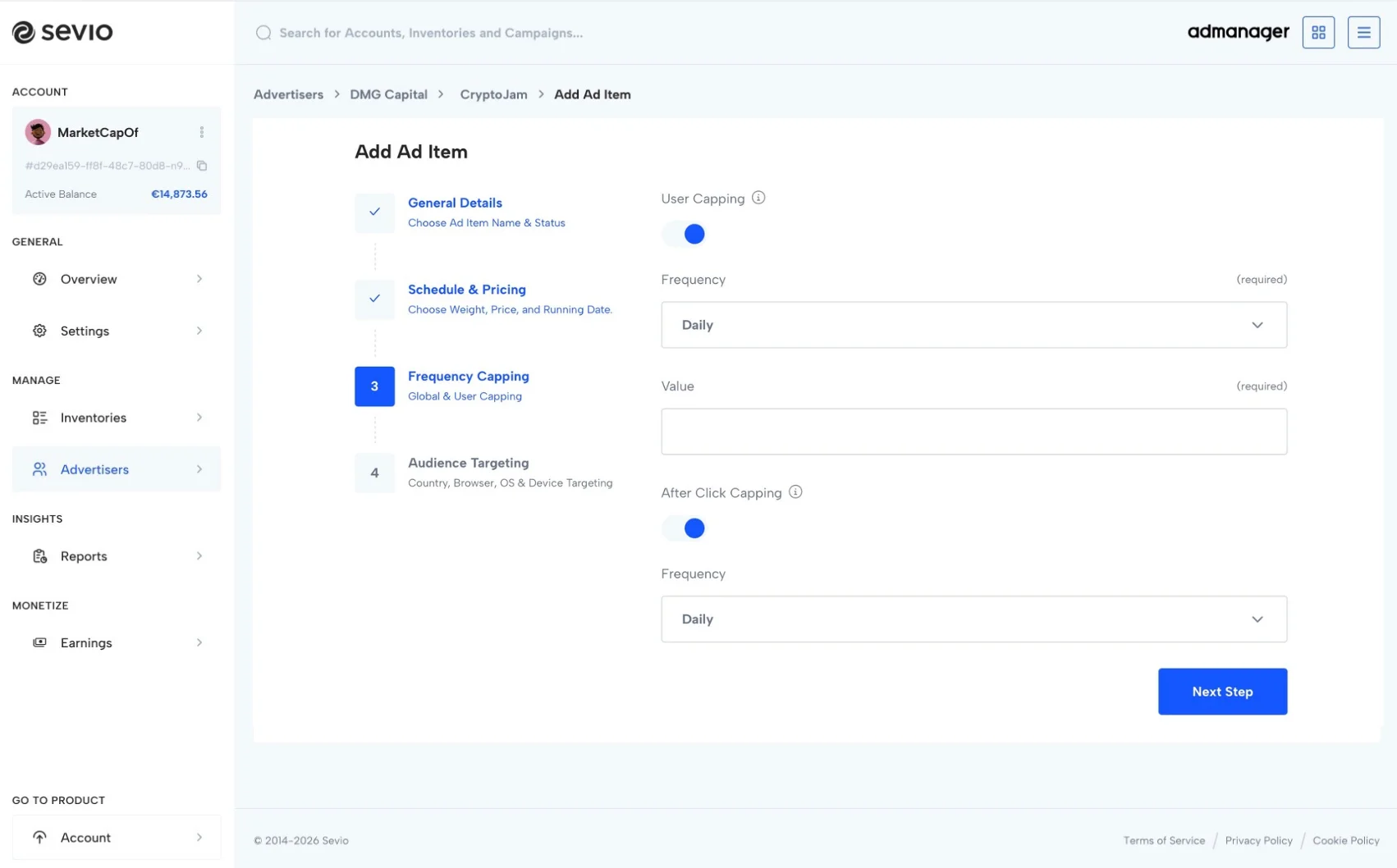
Task: Go to DMG Capital breadcrumb
Action: [388, 94]
